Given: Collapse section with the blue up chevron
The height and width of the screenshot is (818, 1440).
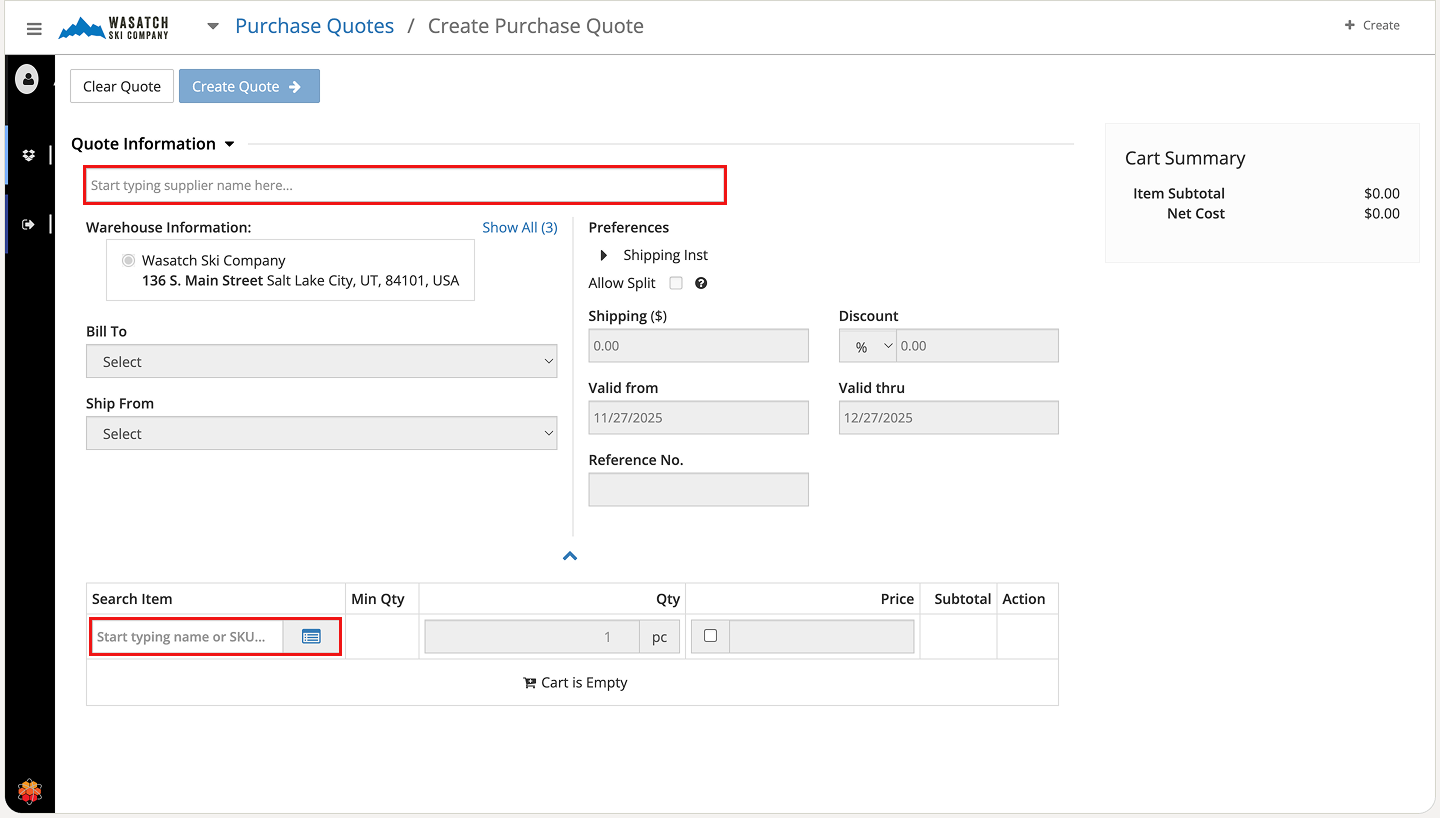Looking at the screenshot, I should tap(570, 556).
